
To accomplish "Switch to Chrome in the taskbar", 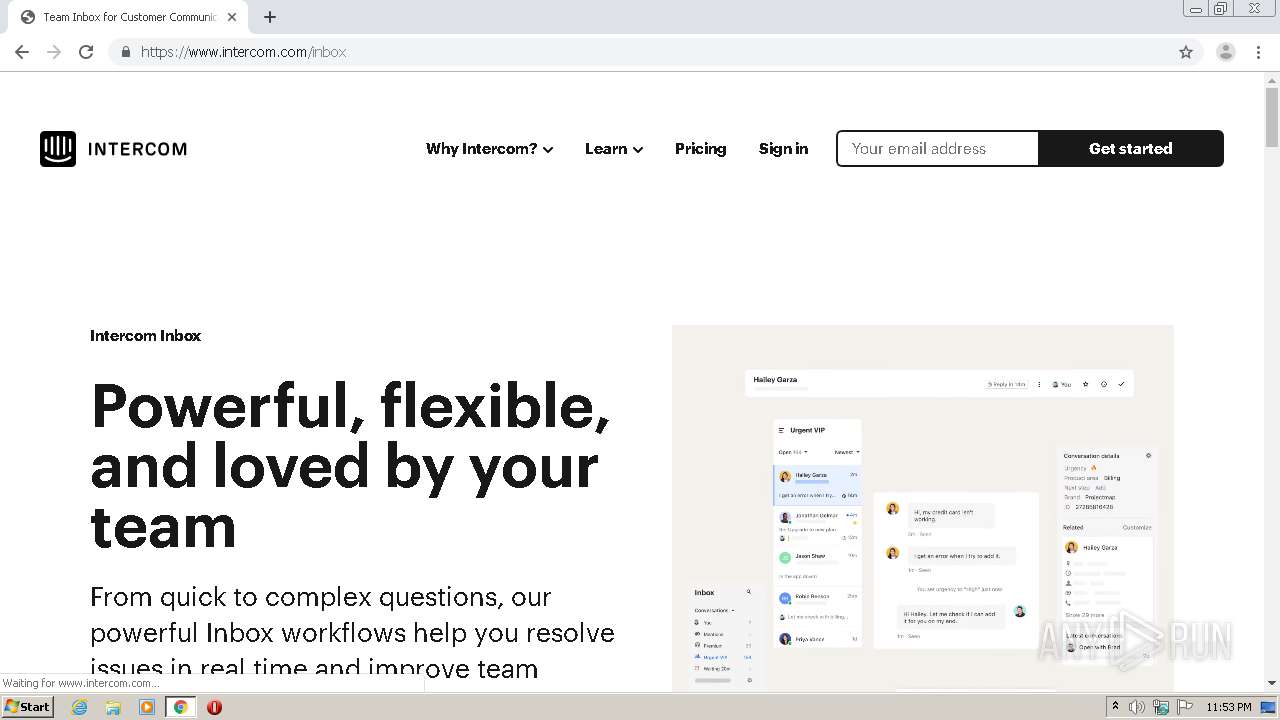I will (x=180, y=707).
